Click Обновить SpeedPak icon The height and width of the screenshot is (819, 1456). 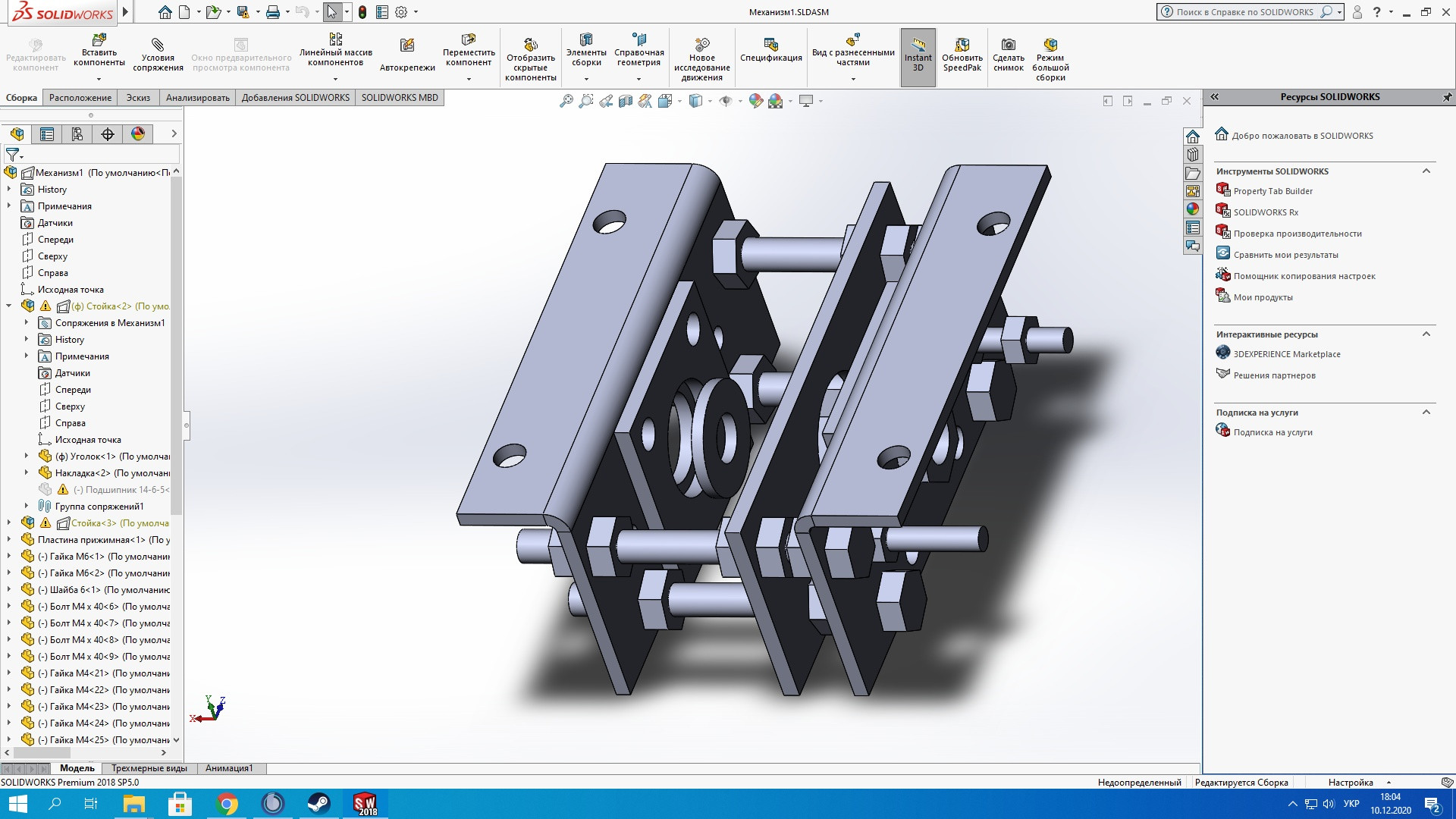tap(962, 55)
